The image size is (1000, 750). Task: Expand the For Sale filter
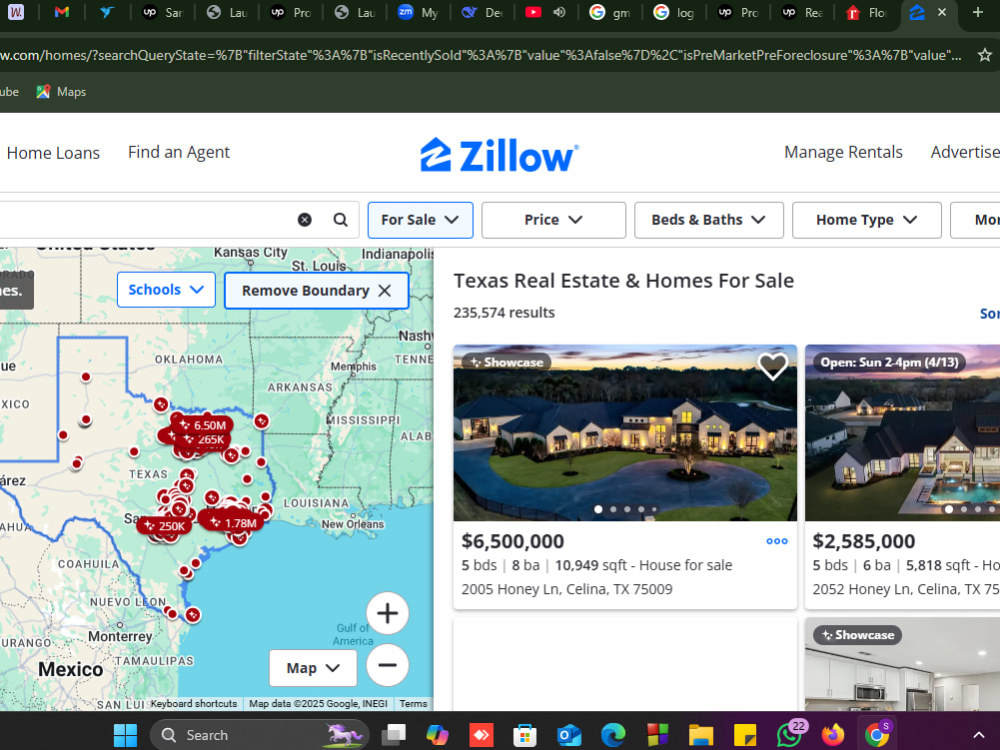pyautogui.click(x=420, y=220)
